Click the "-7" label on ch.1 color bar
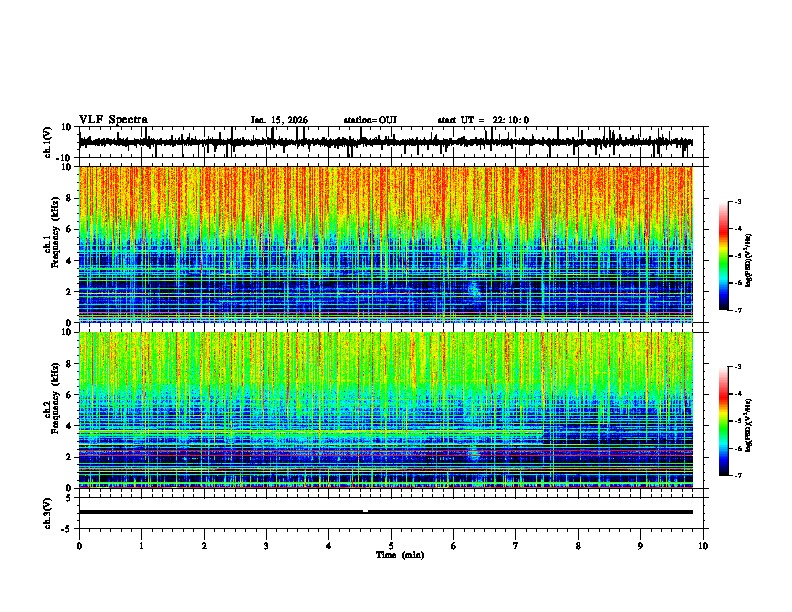The height and width of the screenshot is (612, 792). point(738,310)
